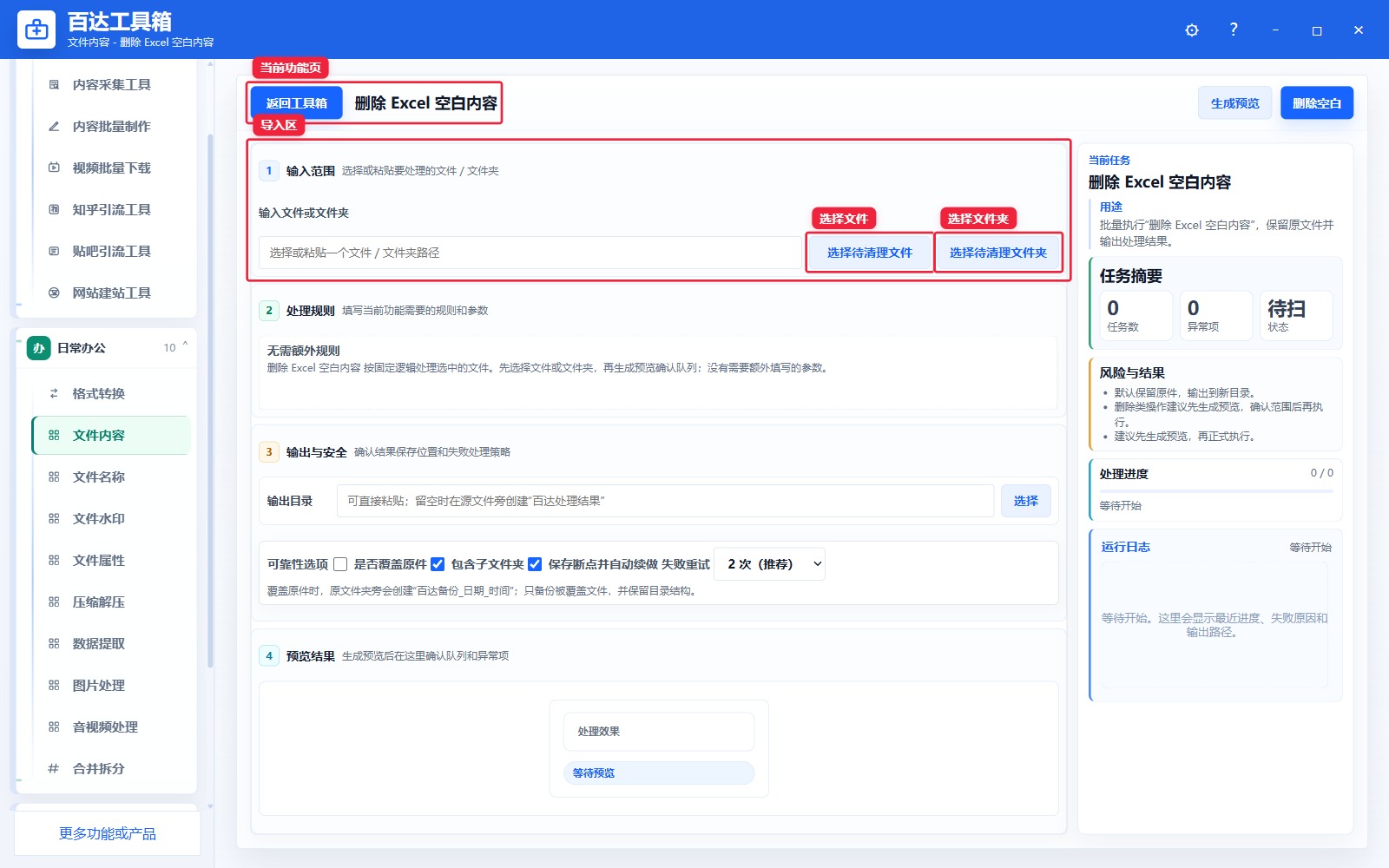Click the 删除空白 button
Viewport: 1389px width, 868px height.
point(1317,103)
